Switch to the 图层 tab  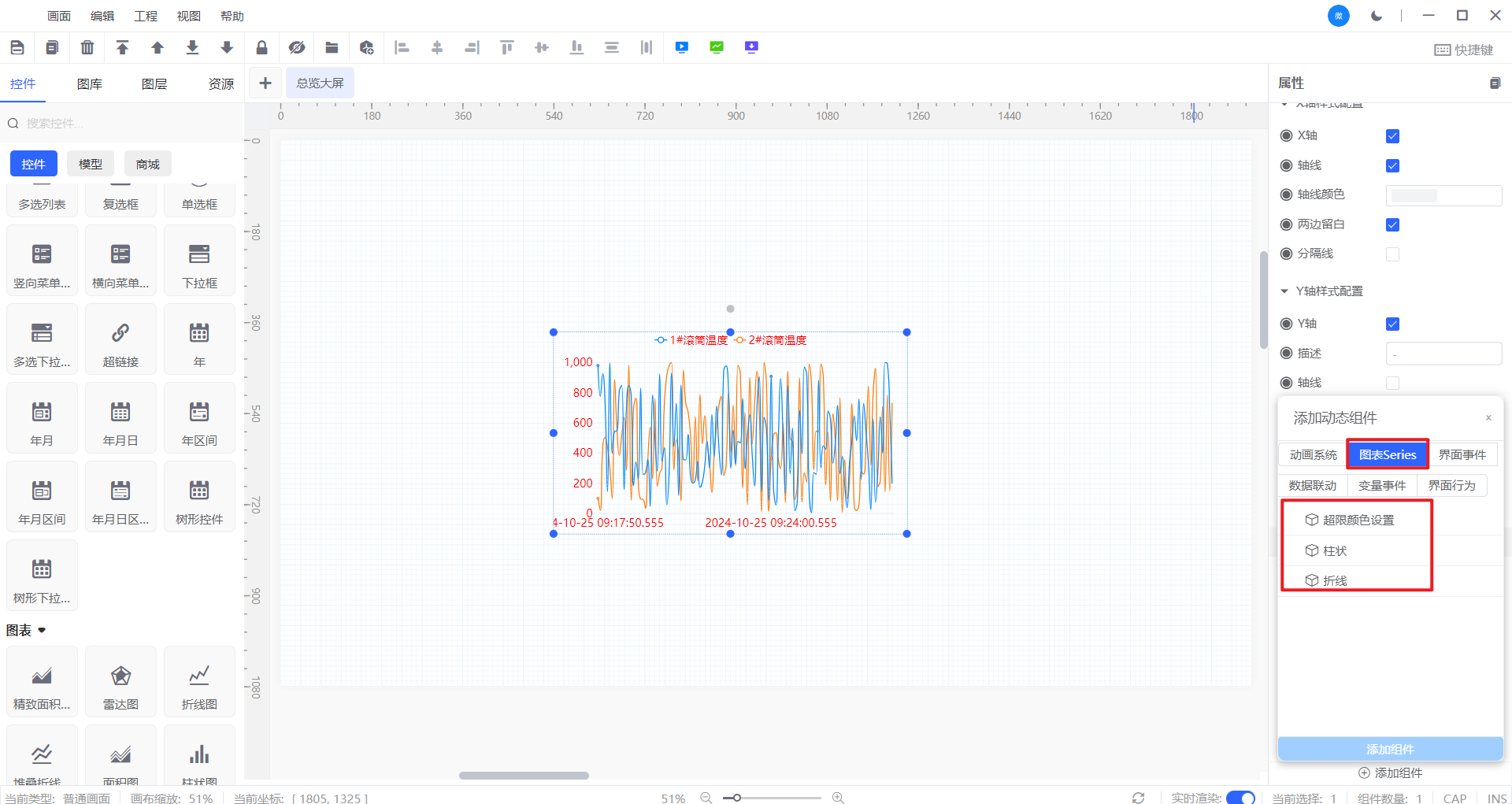(x=154, y=84)
